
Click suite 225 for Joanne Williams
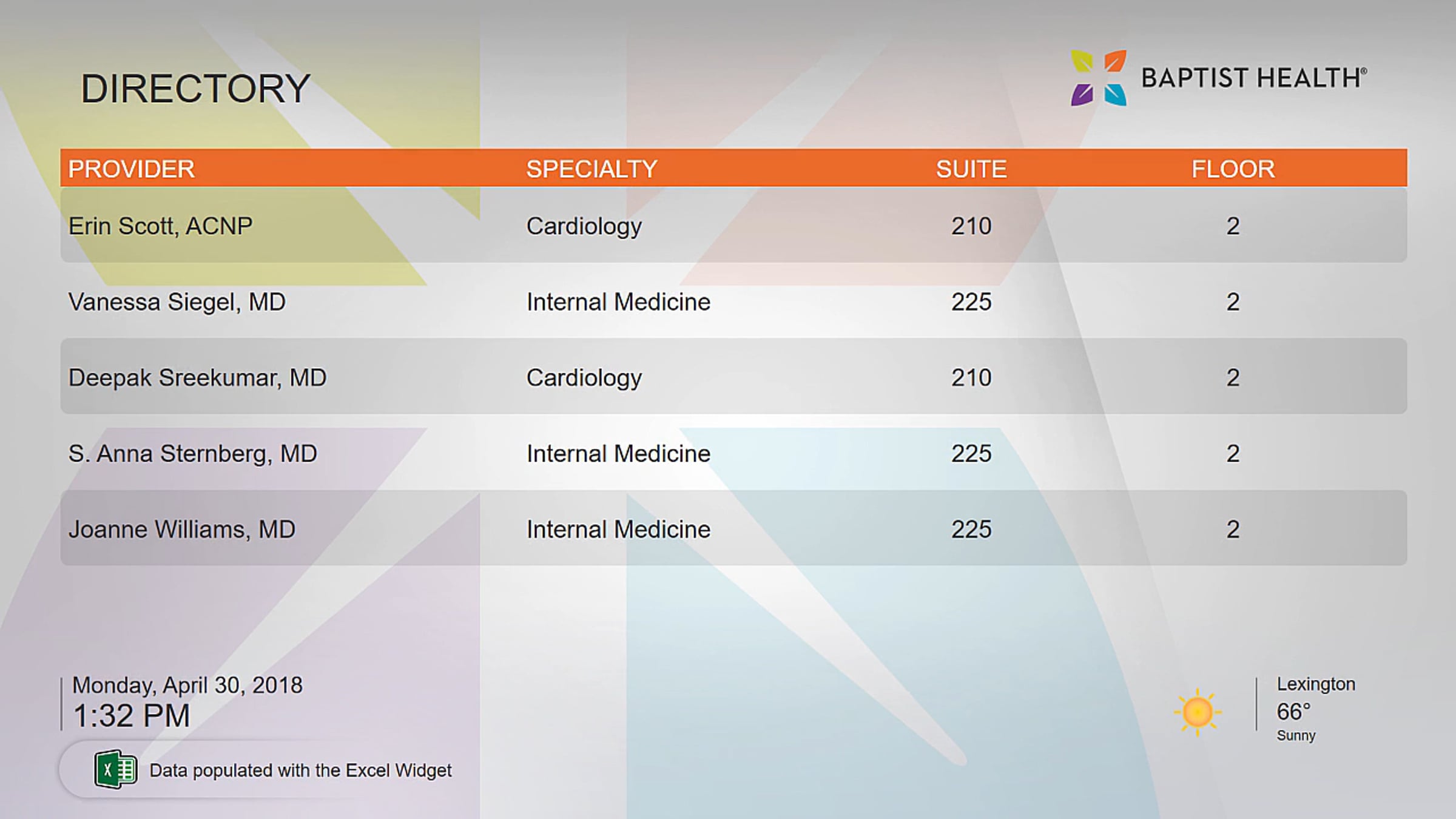click(x=971, y=529)
